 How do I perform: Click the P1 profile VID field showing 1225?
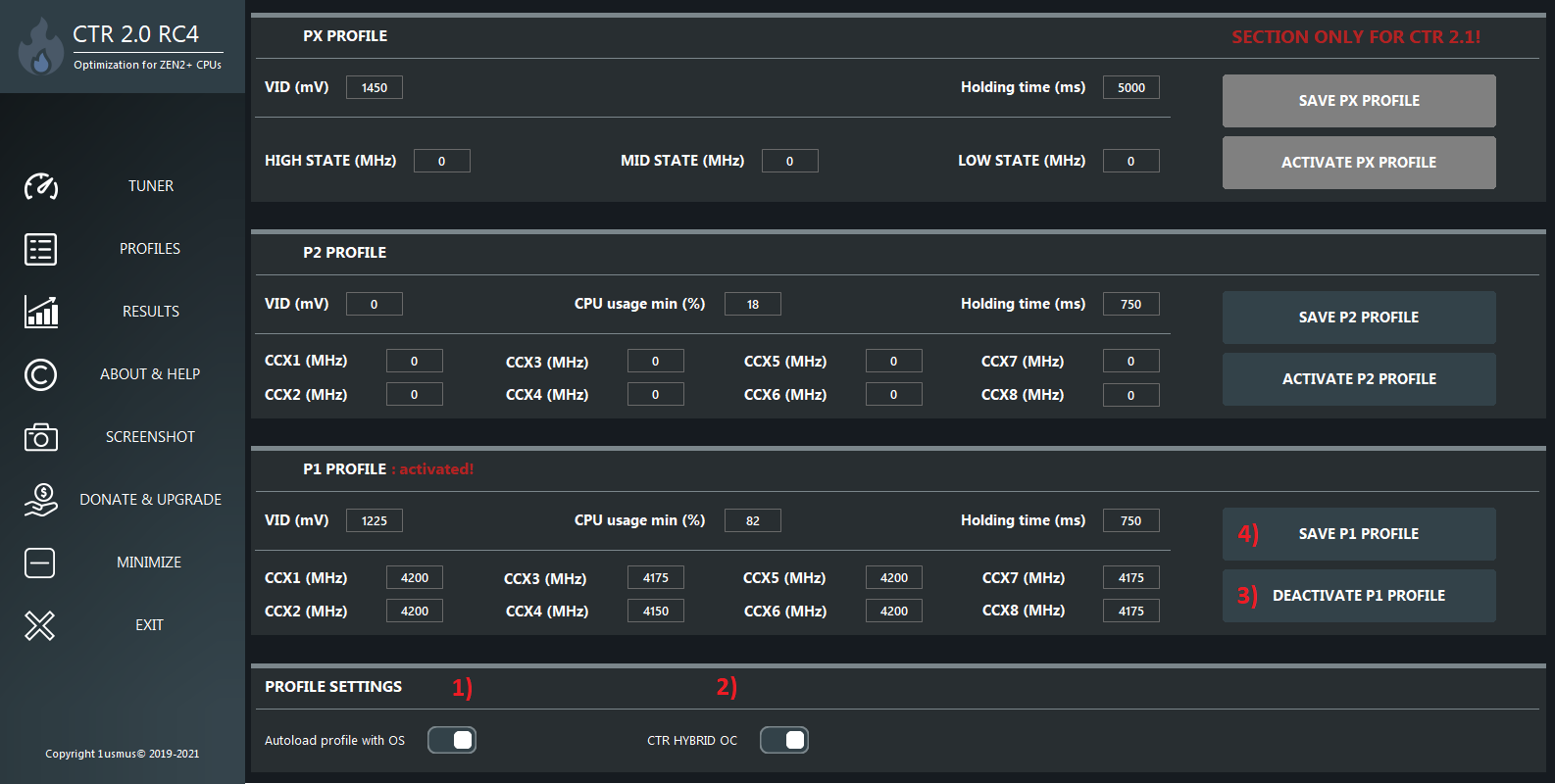coord(375,520)
